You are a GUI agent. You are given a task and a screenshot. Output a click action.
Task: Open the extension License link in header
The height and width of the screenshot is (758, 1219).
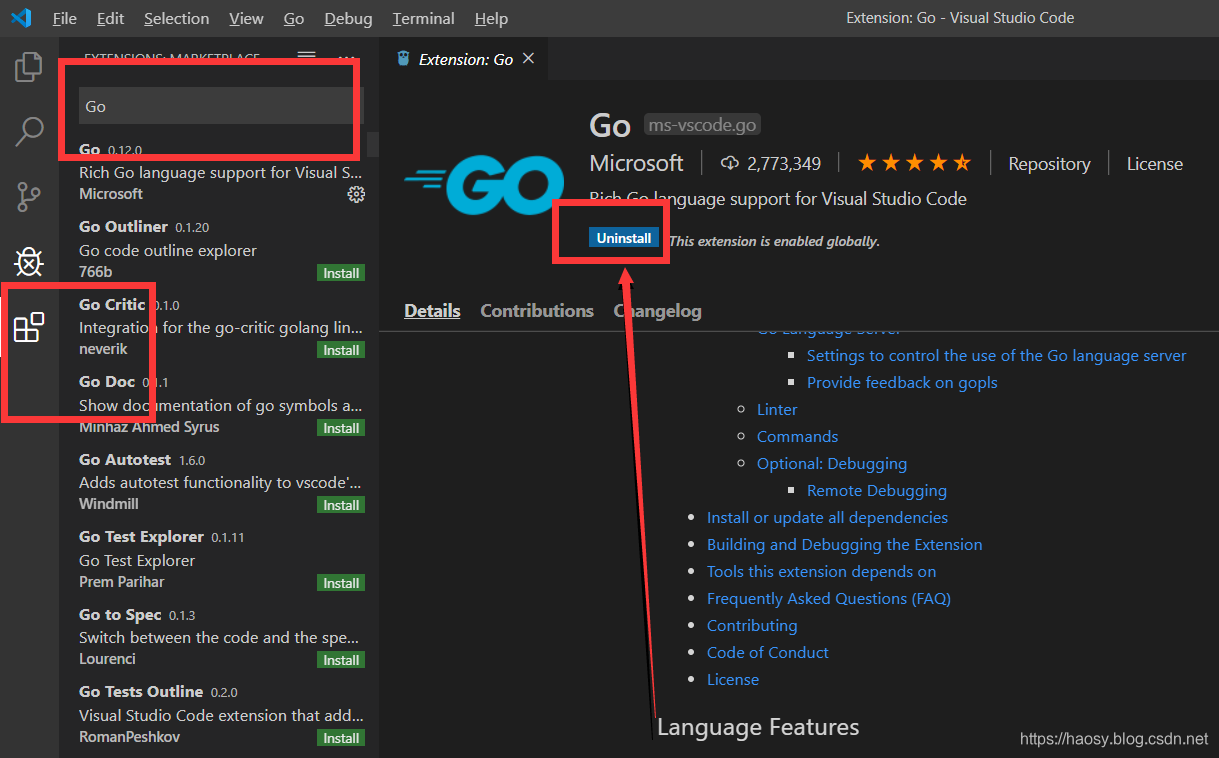coord(1155,164)
